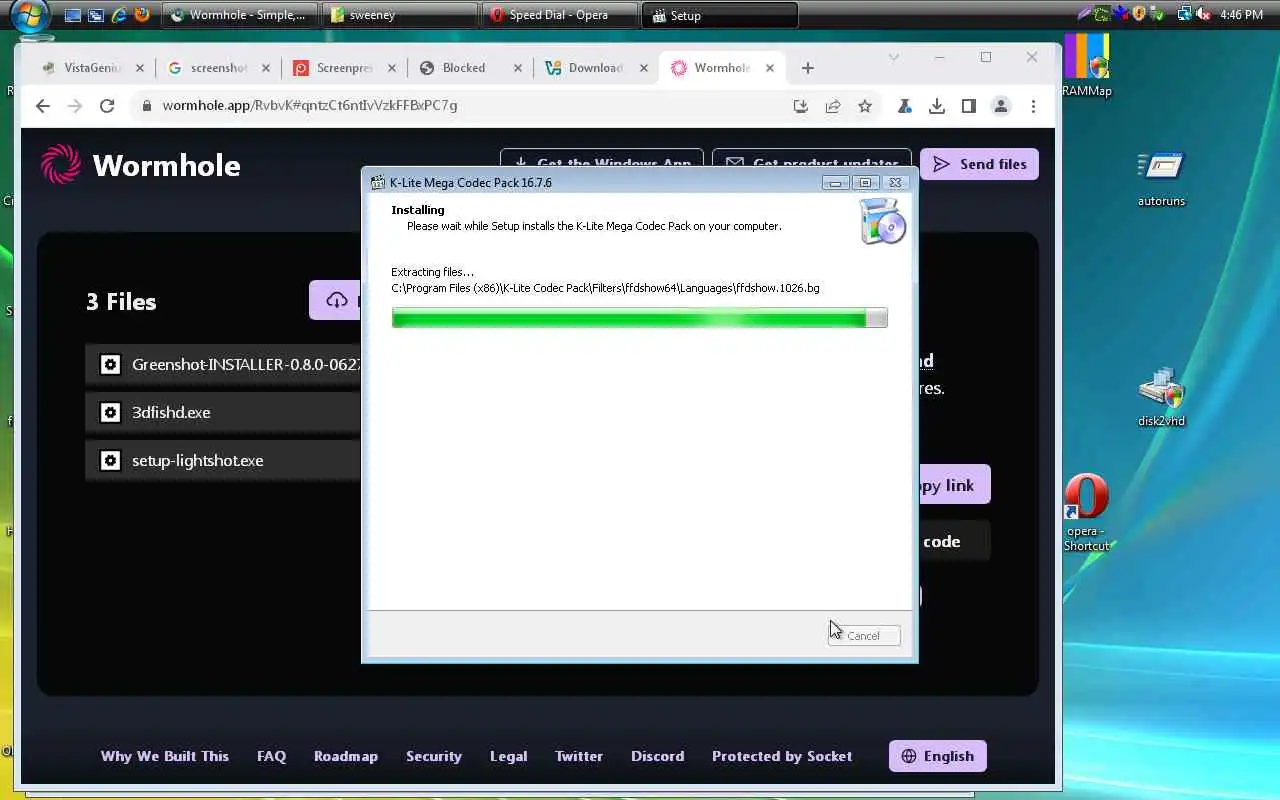Screen dimensions: 1280x800
Task: Open Chrome side panel icon
Action: coord(969,106)
